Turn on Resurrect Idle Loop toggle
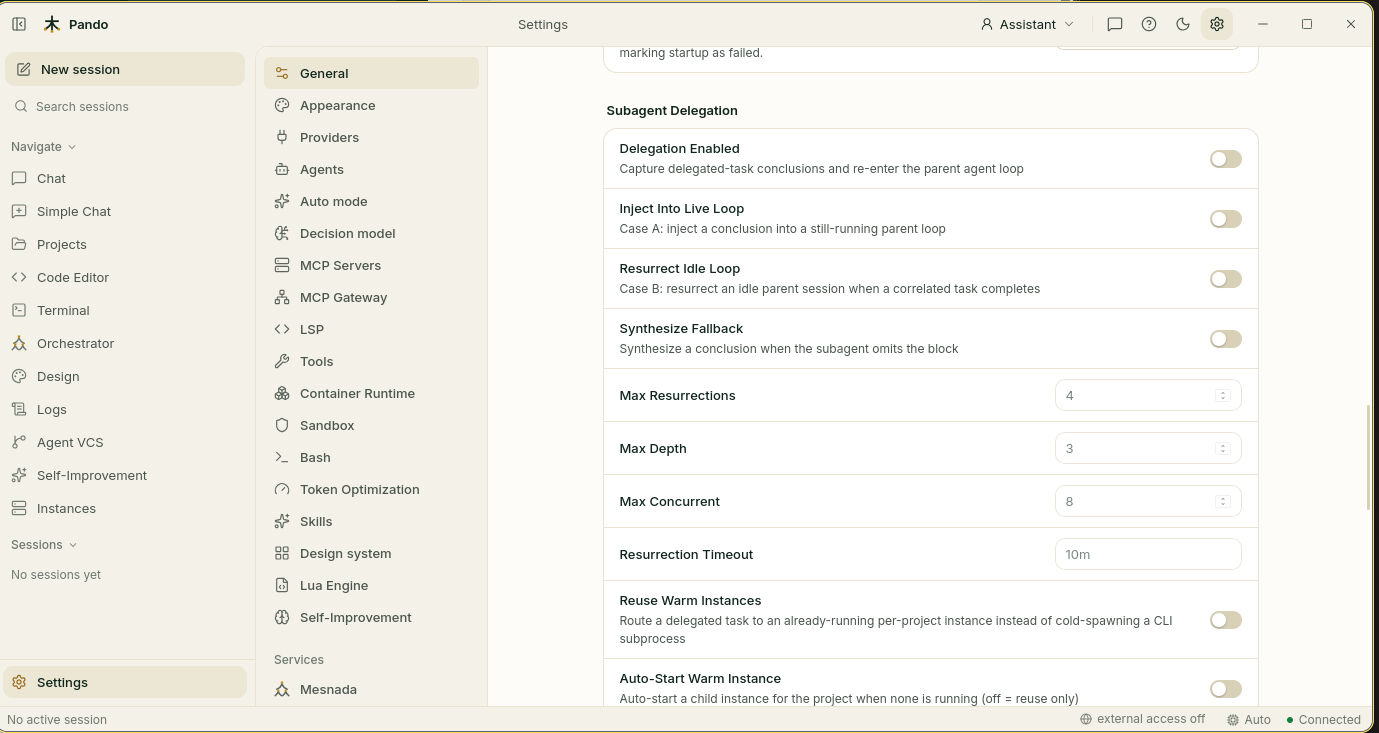This screenshot has height=733, width=1379. click(1225, 279)
